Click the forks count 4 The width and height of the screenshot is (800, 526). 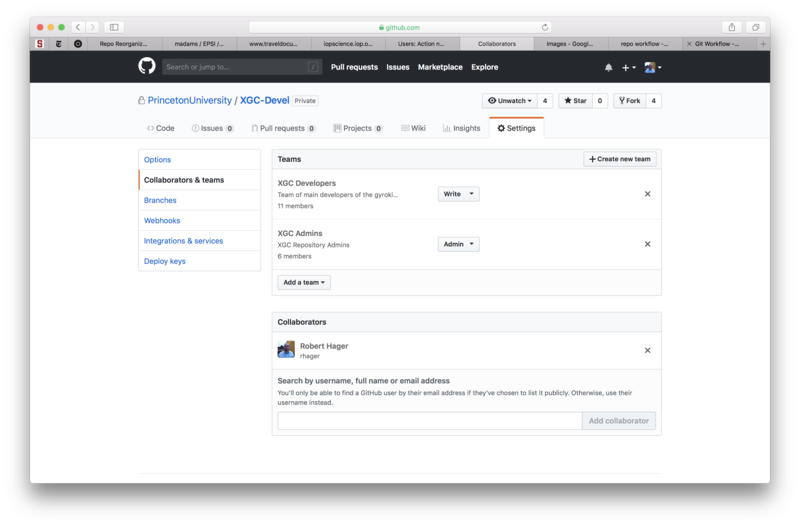[x=654, y=101]
